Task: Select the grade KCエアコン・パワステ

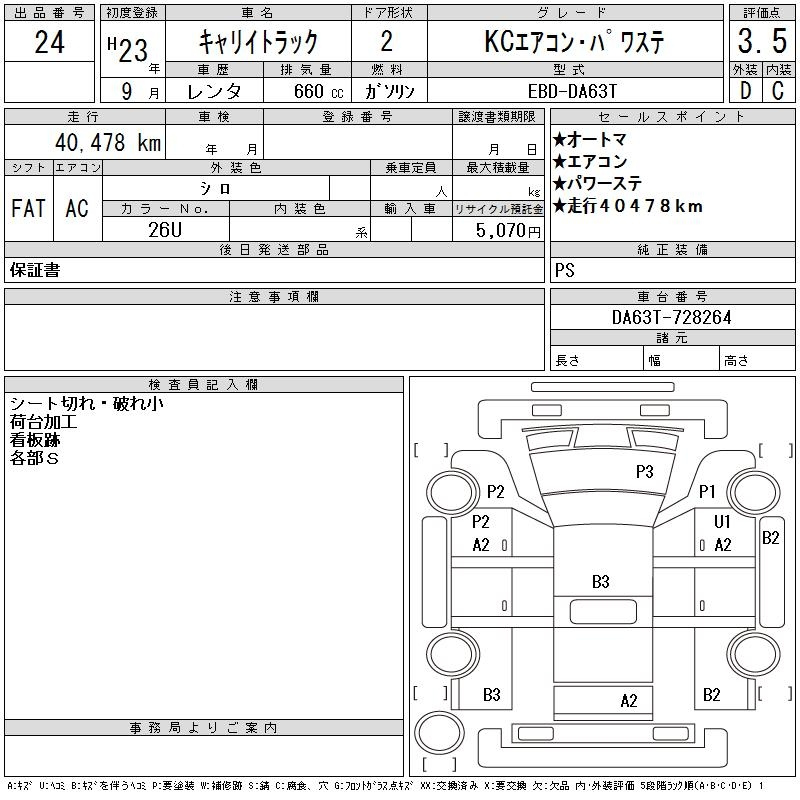Action: click(574, 41)
